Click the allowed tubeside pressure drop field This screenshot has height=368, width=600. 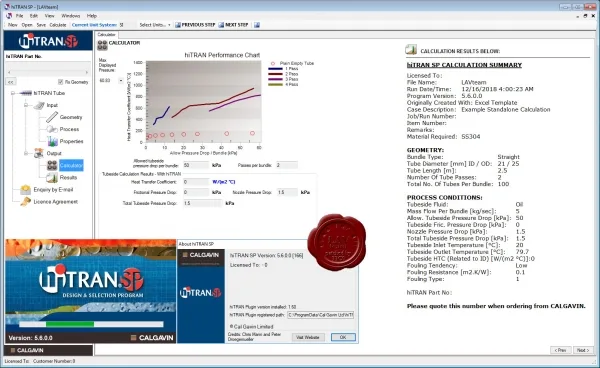(x=196, y=165)
